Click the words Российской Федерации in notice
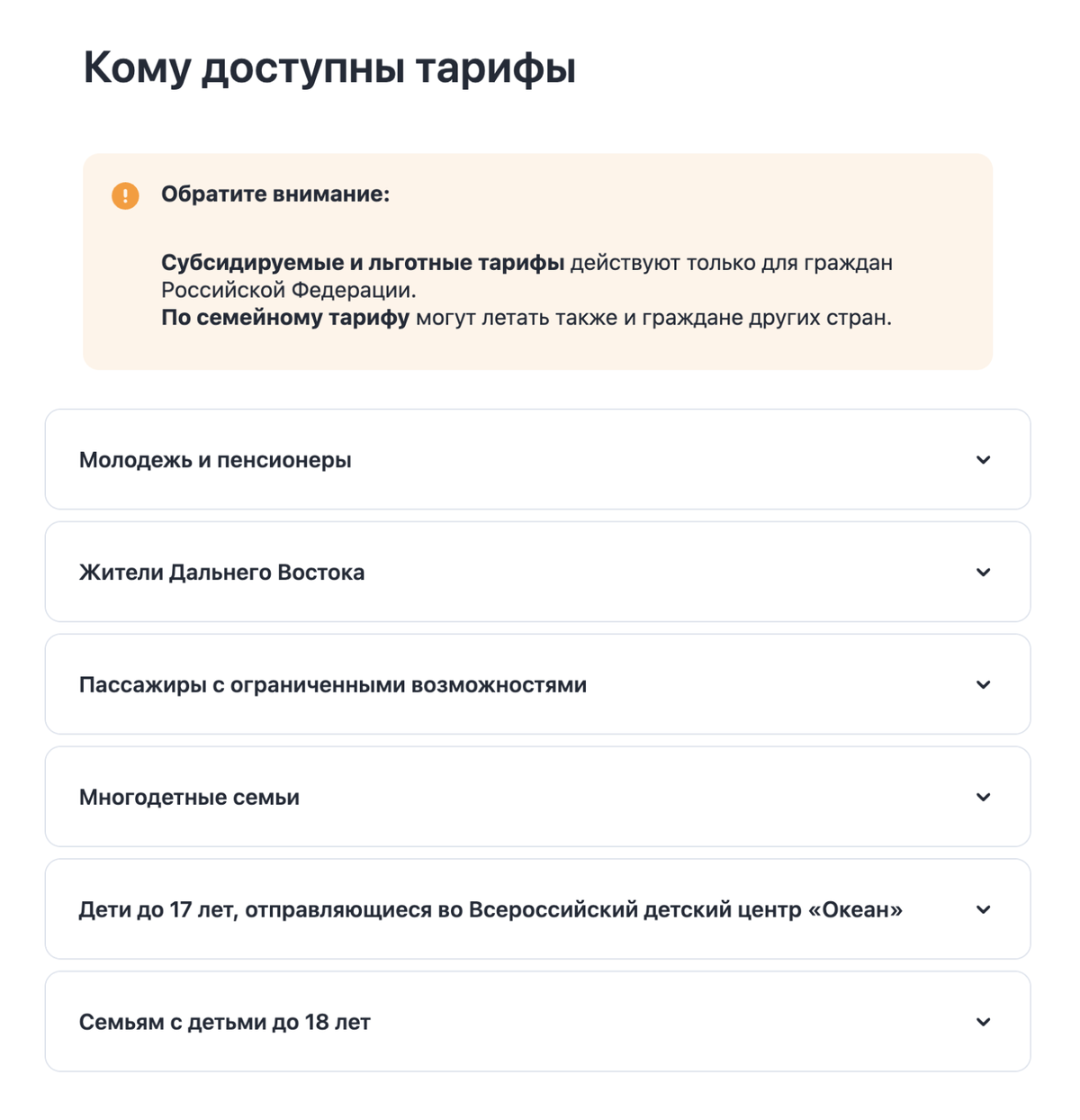This screenshot has width=1080, height=1120. (289, 290)
